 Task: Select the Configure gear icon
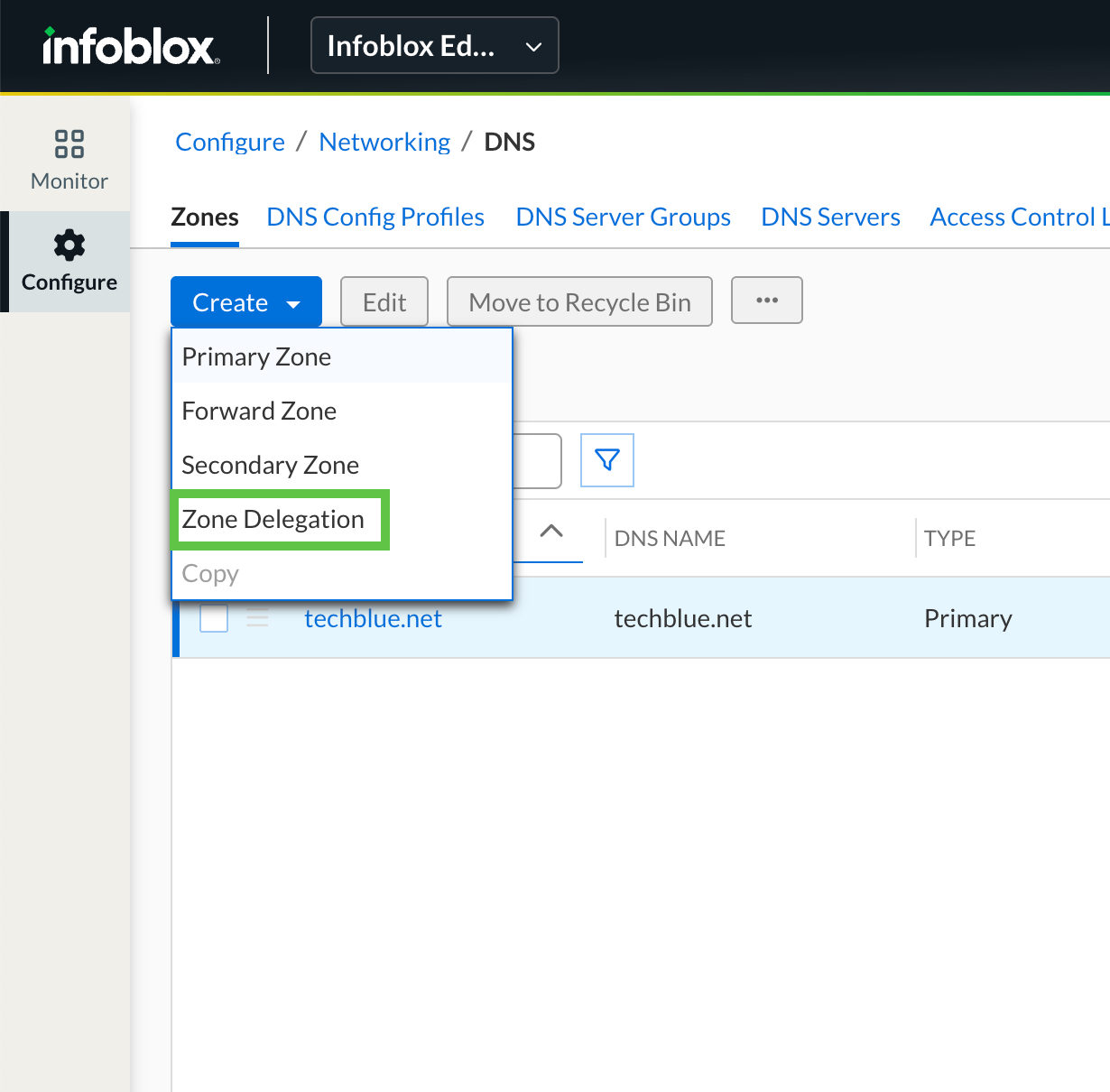click(x=69, y=245)
